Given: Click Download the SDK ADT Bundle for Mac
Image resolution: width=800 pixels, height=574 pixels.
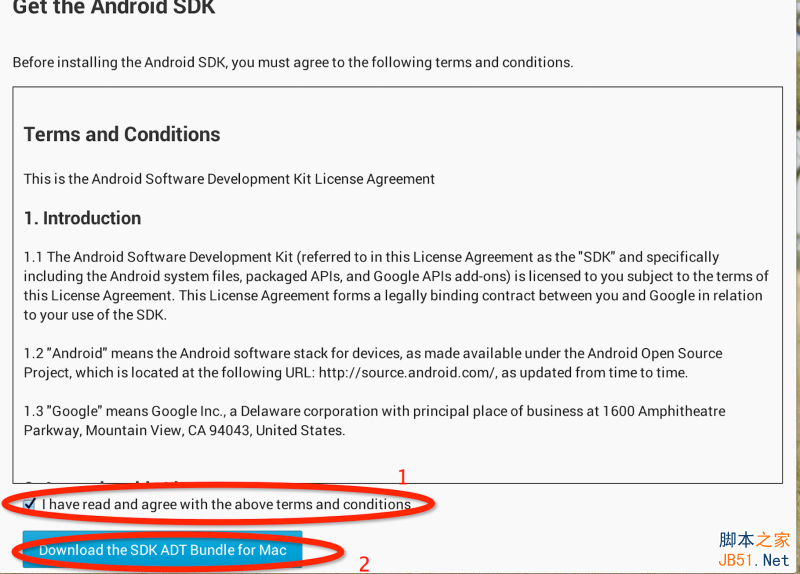Looking at the screenshot, I should pos(162,550).
